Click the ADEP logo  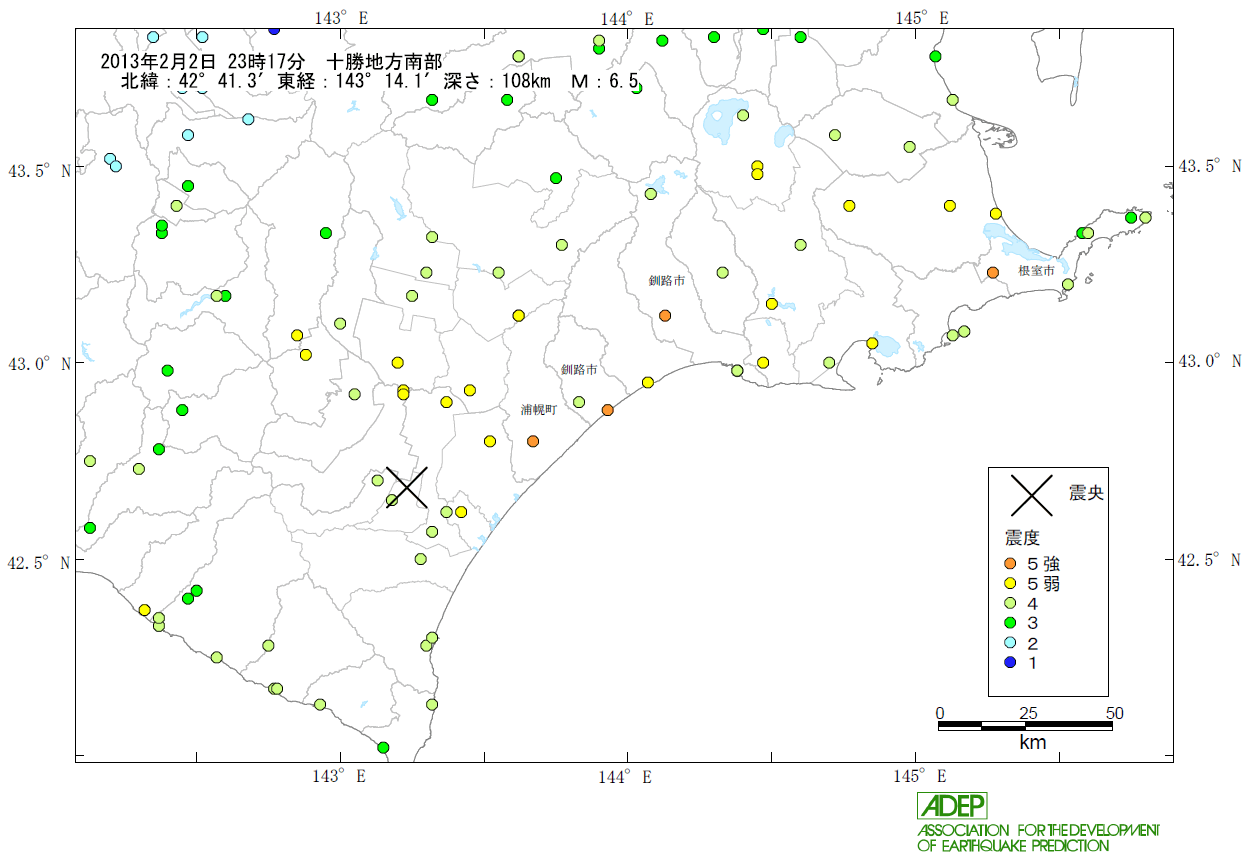pyautogui.click(x=952, y=806)
